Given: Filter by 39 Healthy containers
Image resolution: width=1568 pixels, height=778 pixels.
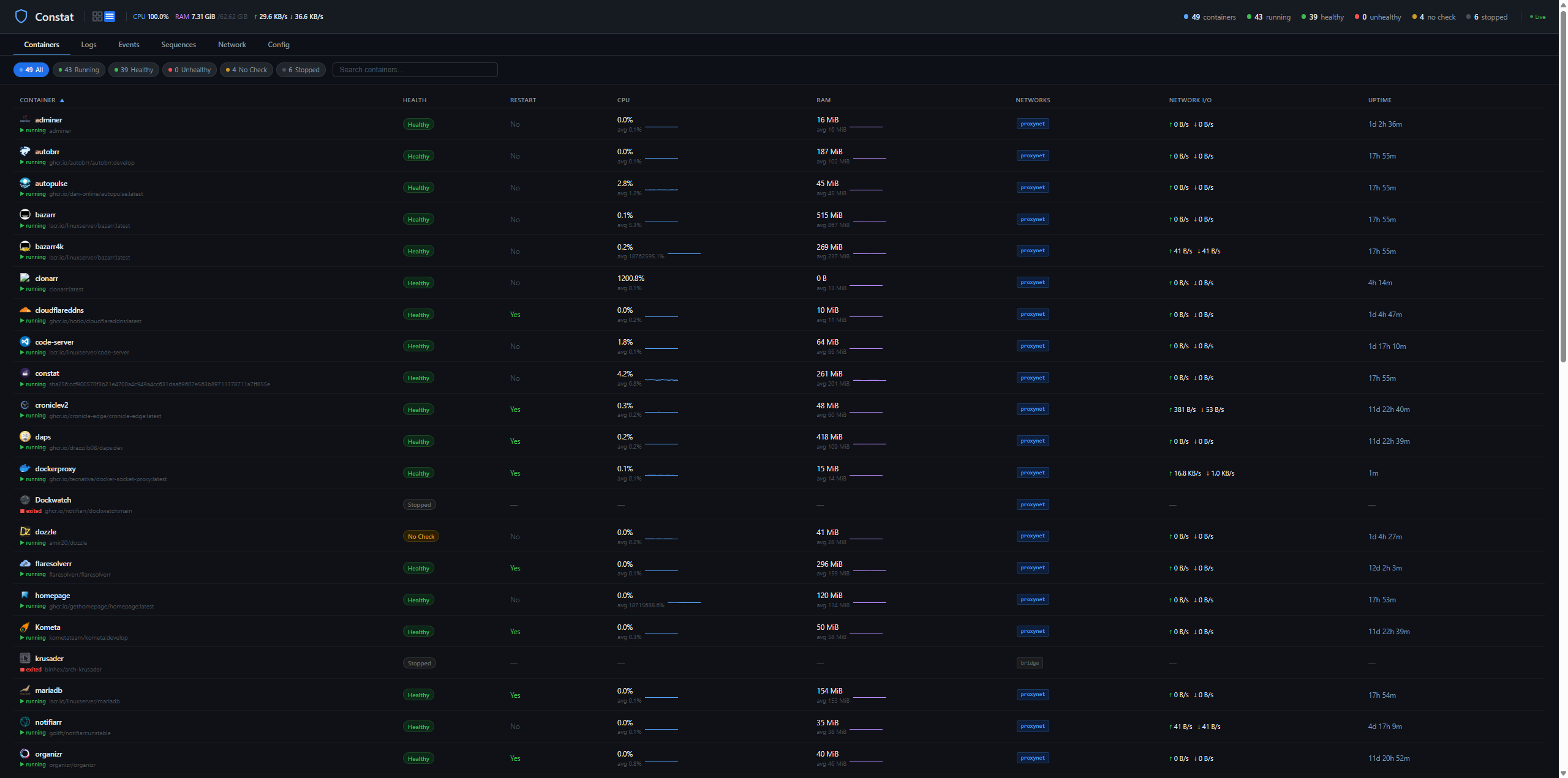Looking at the screenshot, I should click(x=134, y=70).
